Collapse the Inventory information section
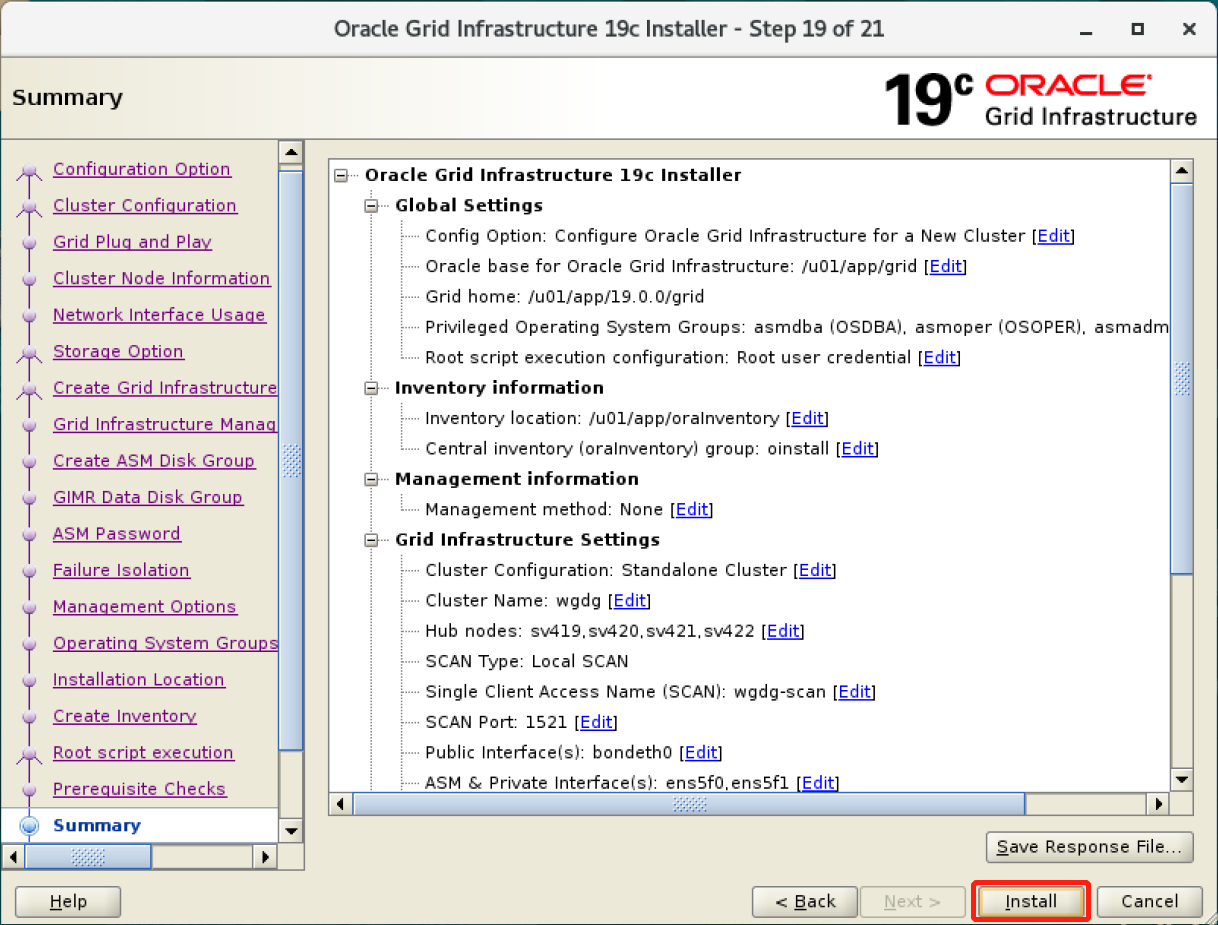 (x=371, y=388)
